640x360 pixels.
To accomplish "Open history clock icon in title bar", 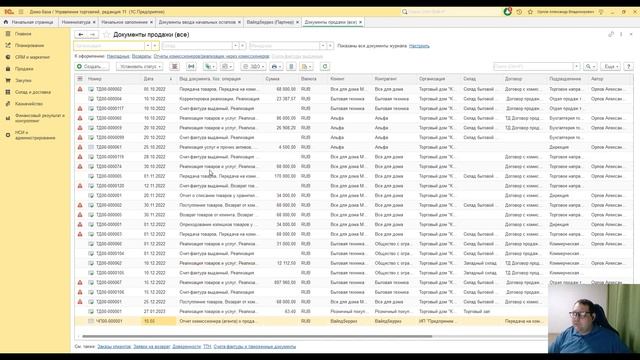I will coord(519,12).
